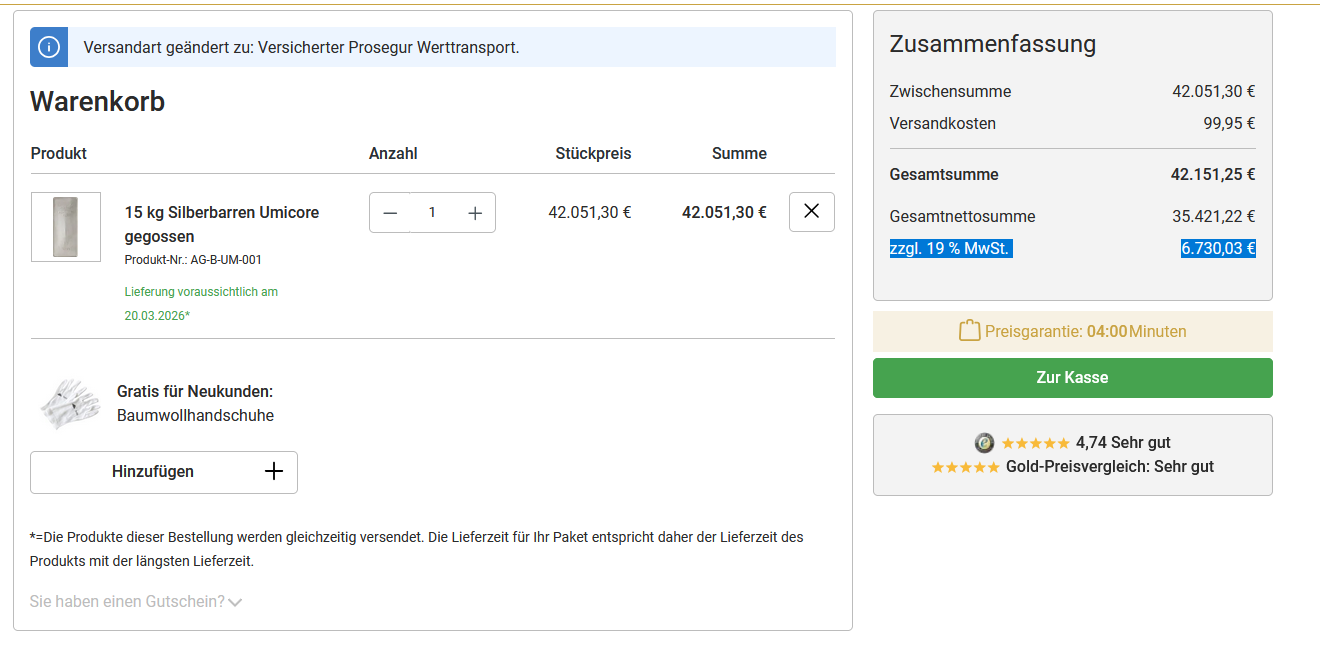The image size is (1320, 651).
Task: Expand the 'Sie haben einen Gutschein?' section
Action: 136,602
